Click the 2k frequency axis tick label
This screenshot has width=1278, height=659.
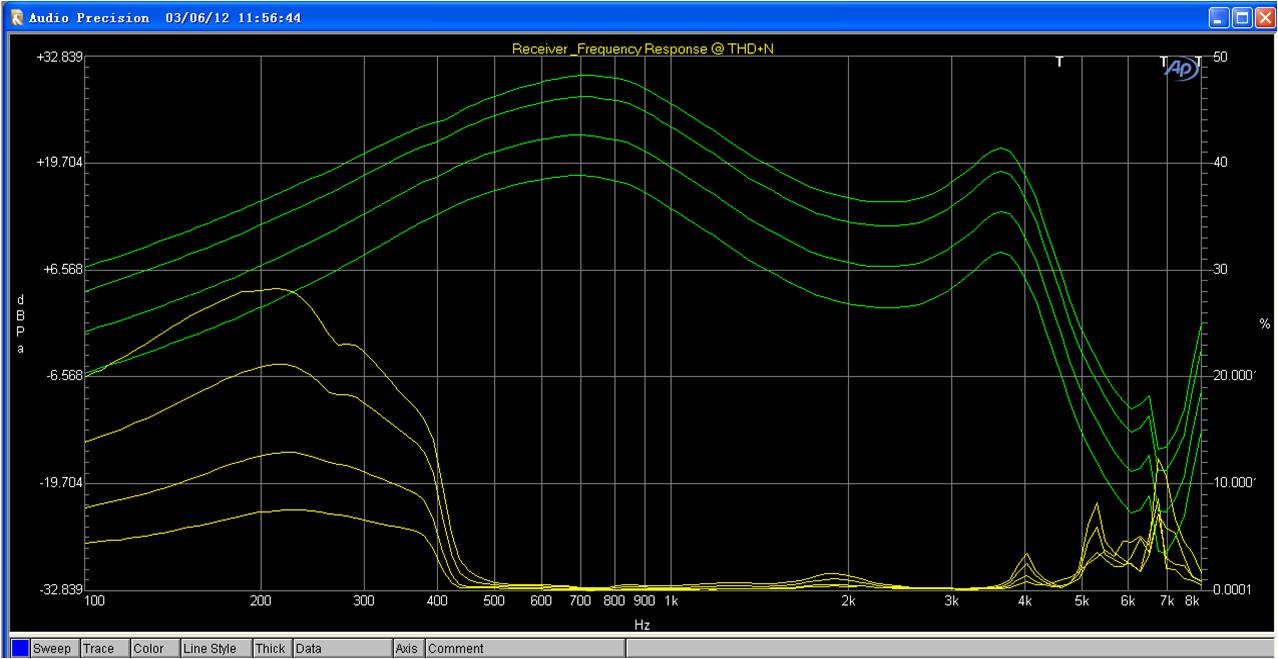click(x=848, y=602)
